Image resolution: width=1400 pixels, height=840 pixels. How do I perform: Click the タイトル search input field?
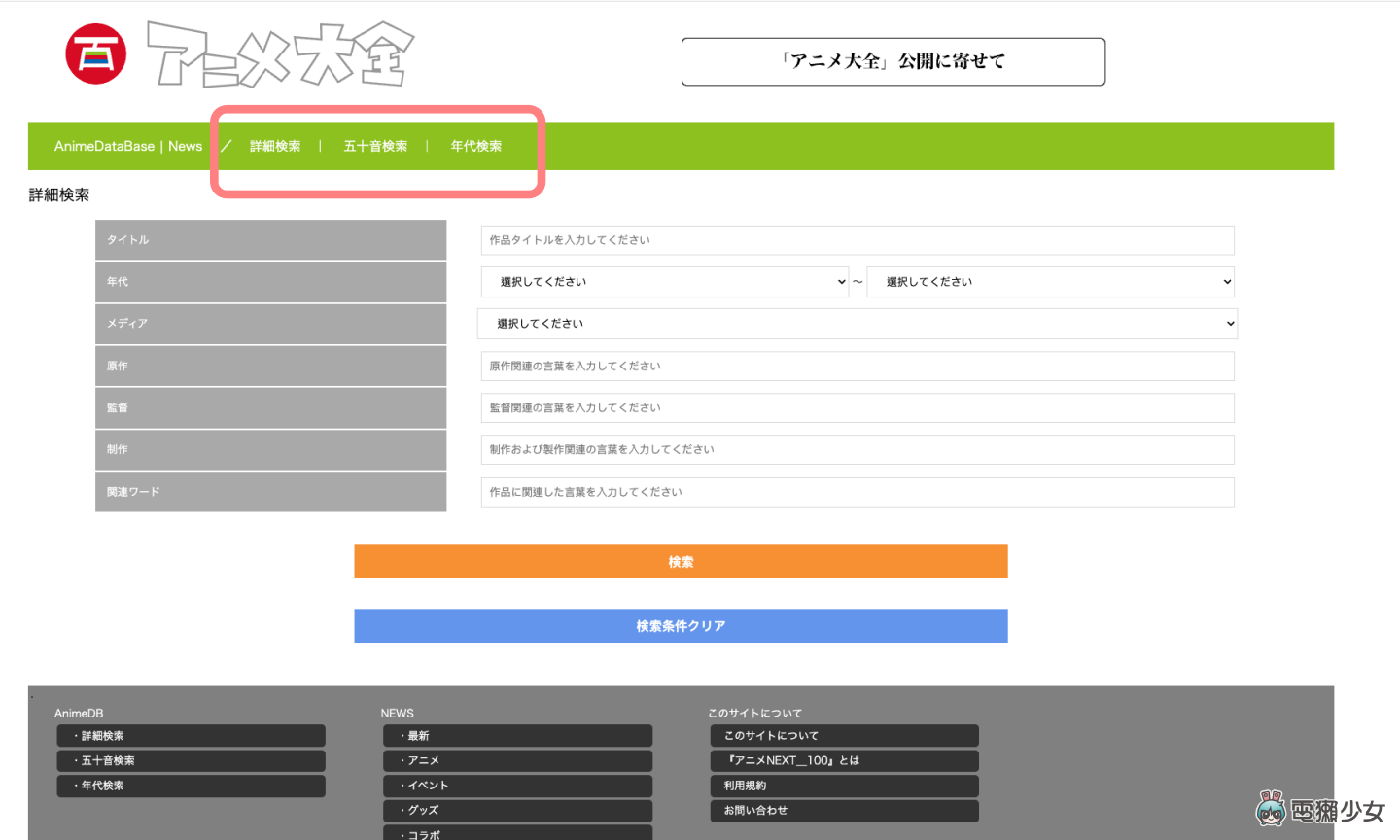click(857, 240)
